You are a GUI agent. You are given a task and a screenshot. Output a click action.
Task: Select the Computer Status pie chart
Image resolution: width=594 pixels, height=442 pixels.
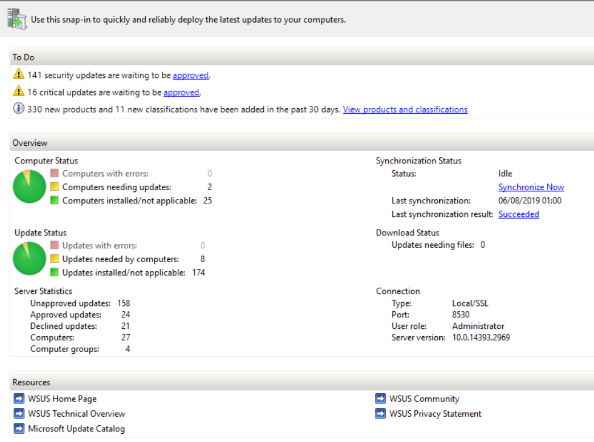click(30, 186)
